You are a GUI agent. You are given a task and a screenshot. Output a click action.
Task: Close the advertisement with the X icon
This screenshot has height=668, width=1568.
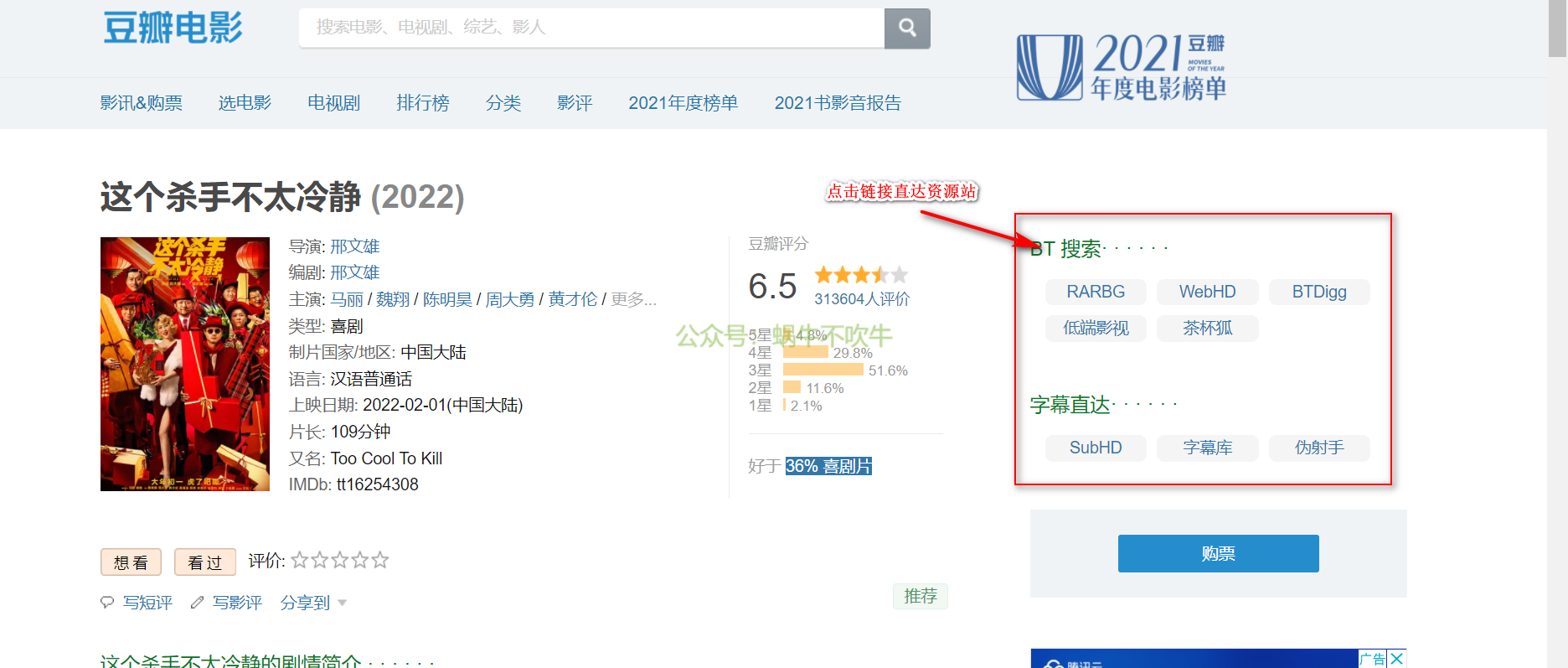click(x=1396, y=659)
